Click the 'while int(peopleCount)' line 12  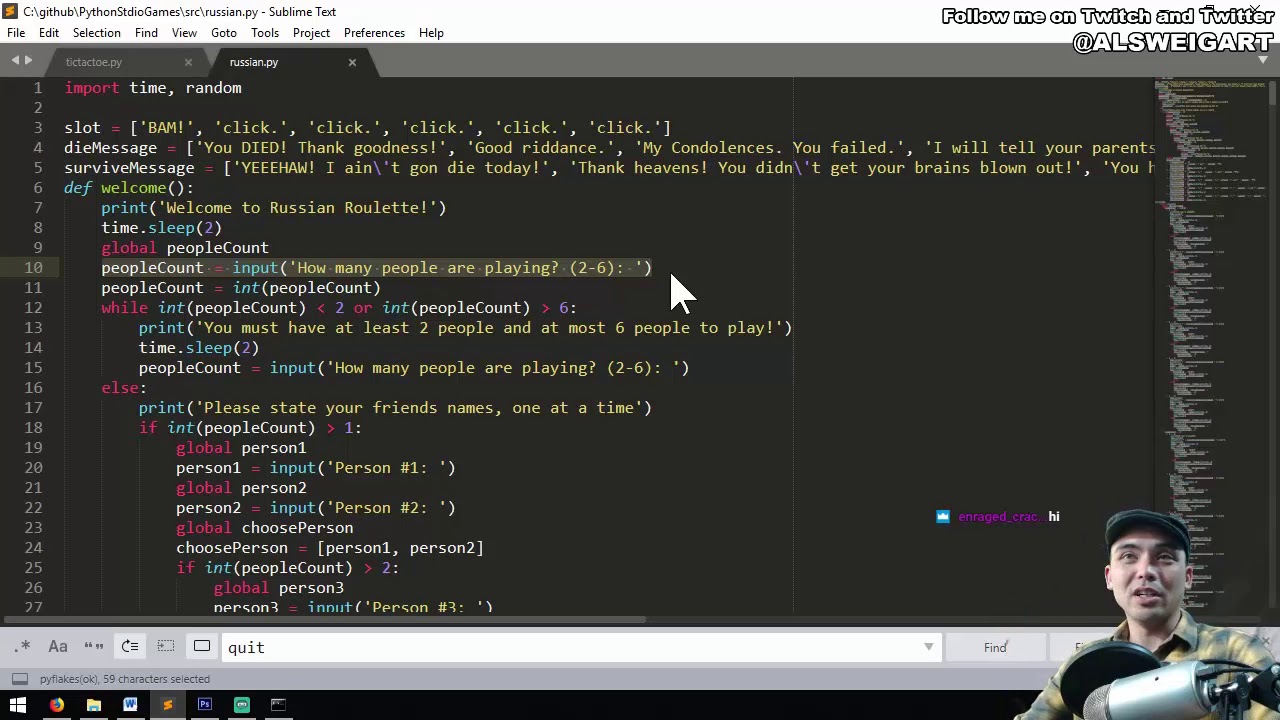(x=339, y=308)
